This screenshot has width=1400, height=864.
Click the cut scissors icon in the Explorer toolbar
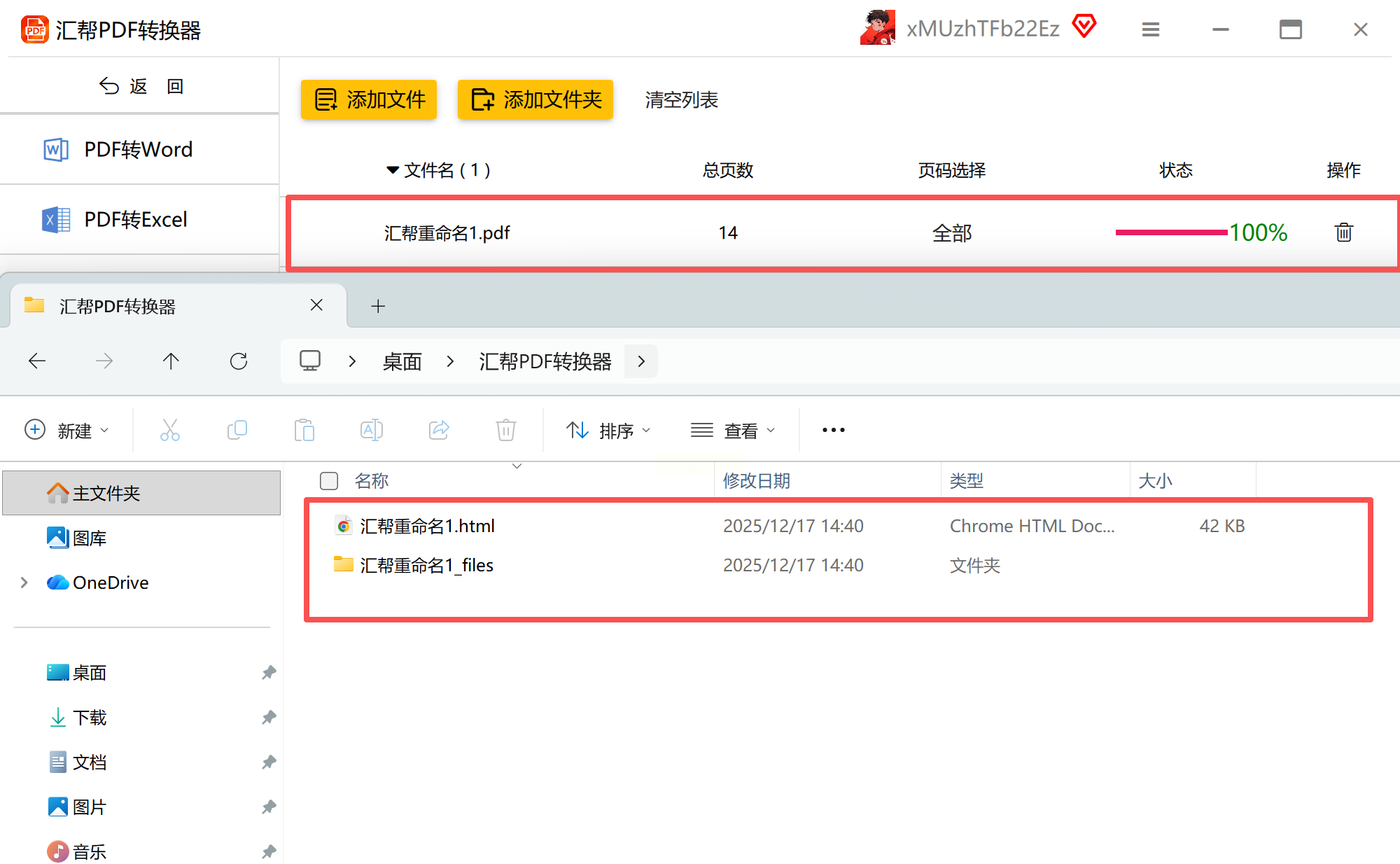click(x=170, y=430)
